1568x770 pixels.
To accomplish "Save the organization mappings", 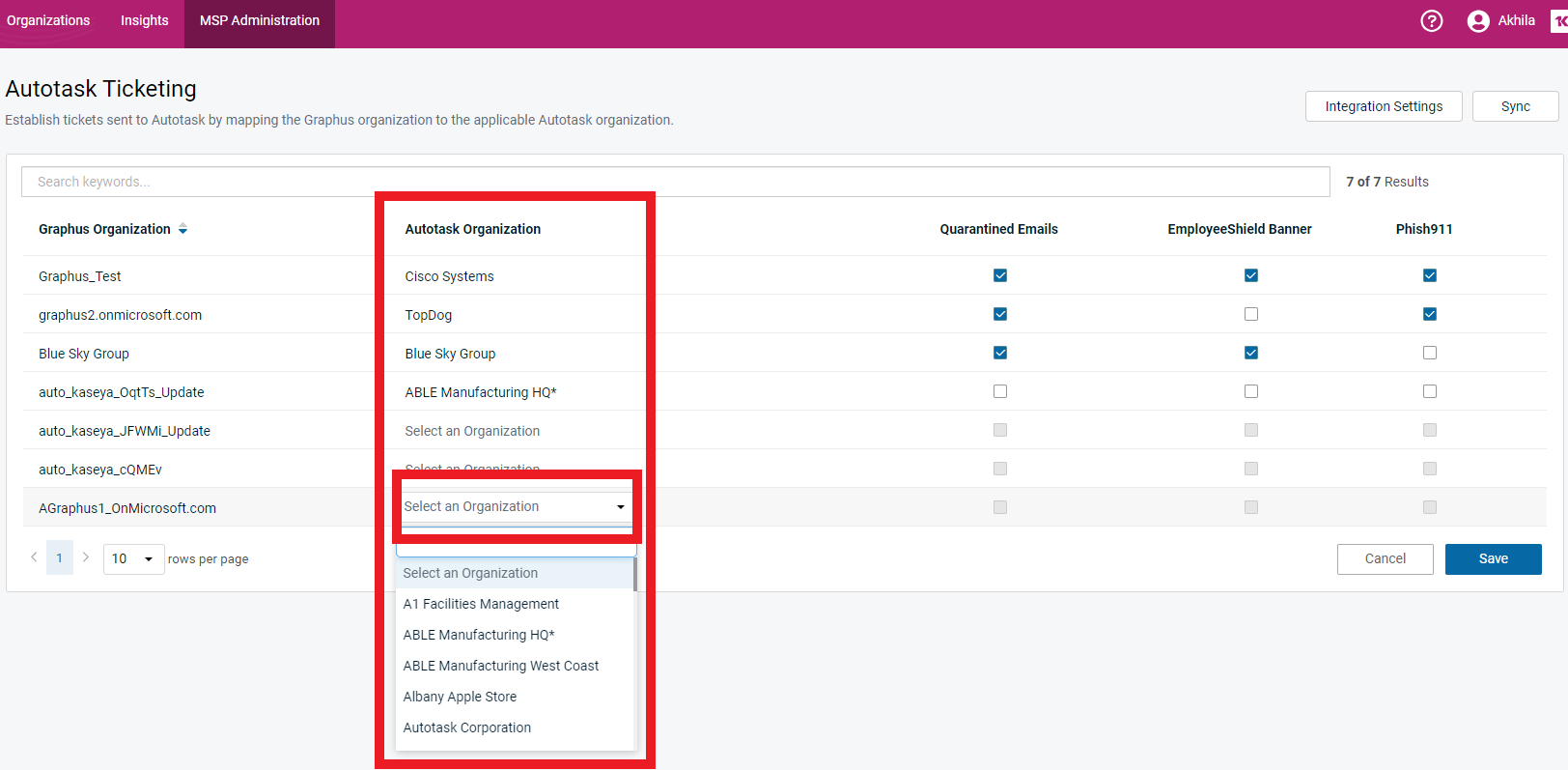I will 1494,559.
